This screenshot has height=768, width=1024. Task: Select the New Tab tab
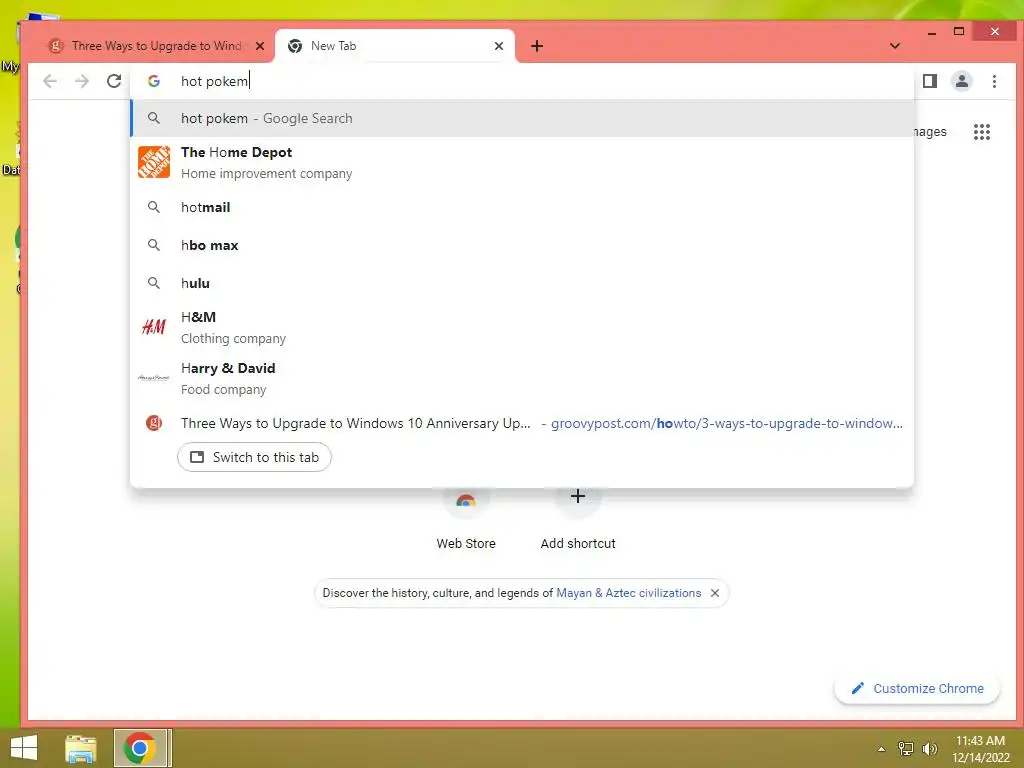[395, 46]
